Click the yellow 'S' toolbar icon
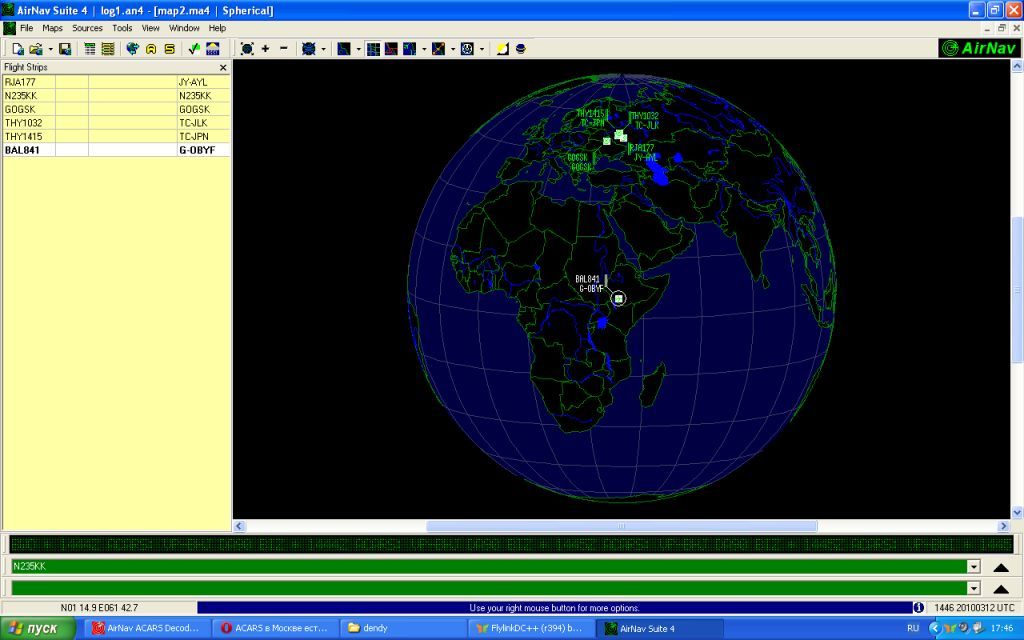Image resolution: width=1024 pixels, height=640 pixels. [169, 49]
